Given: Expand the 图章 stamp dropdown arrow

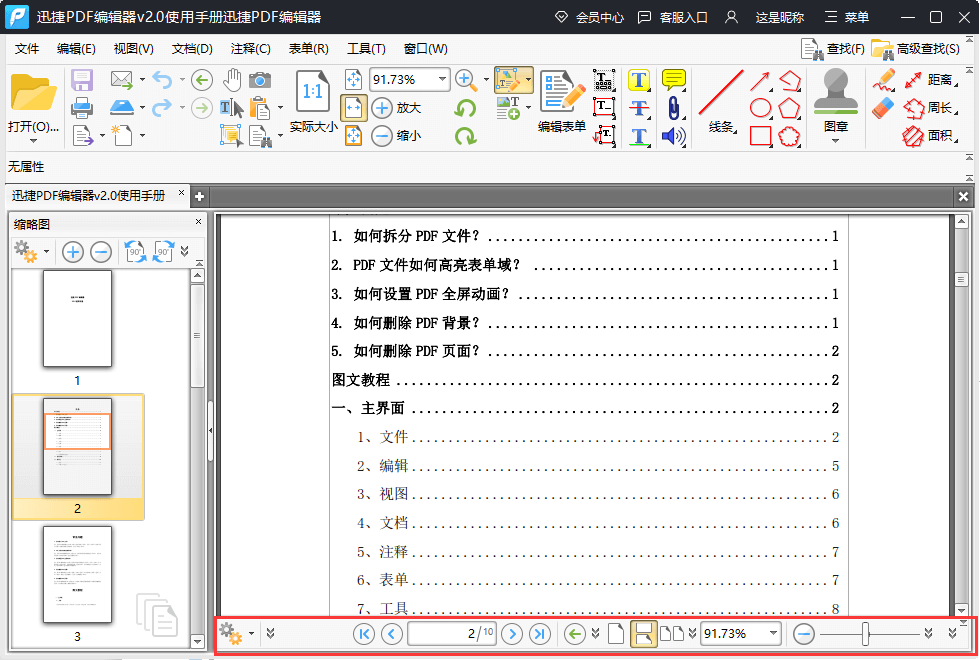Looking at the screenshot, I should coord(836,141).
